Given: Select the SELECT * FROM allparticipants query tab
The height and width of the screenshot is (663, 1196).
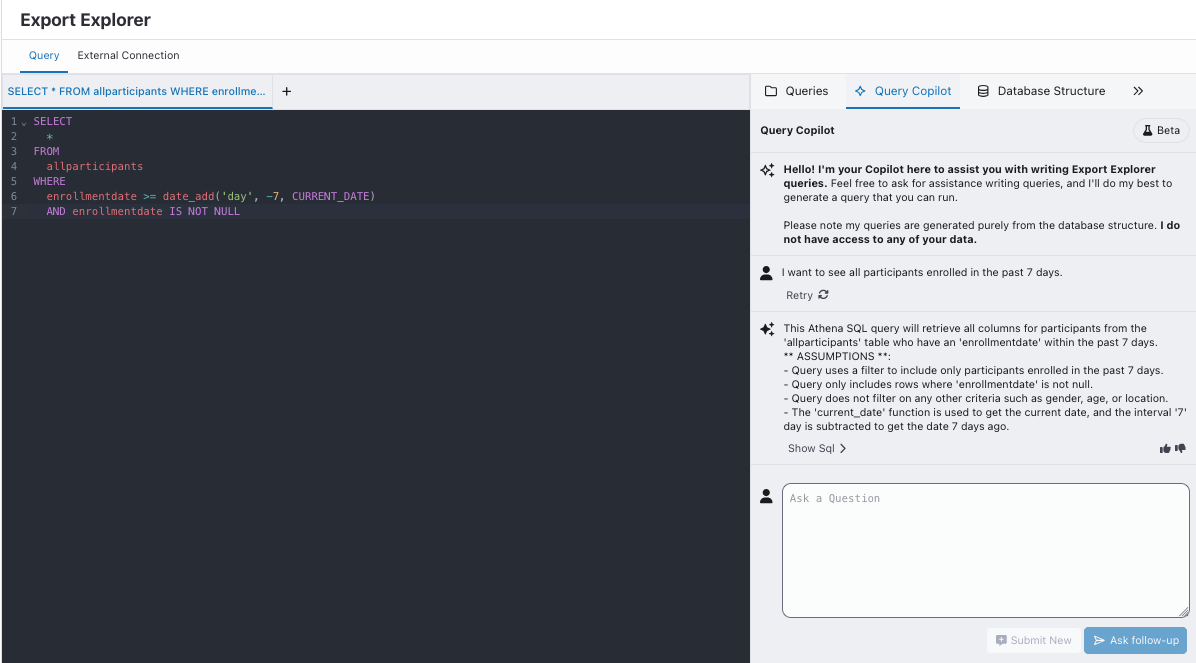Looking at the screenshot, I should pos(137,91).
